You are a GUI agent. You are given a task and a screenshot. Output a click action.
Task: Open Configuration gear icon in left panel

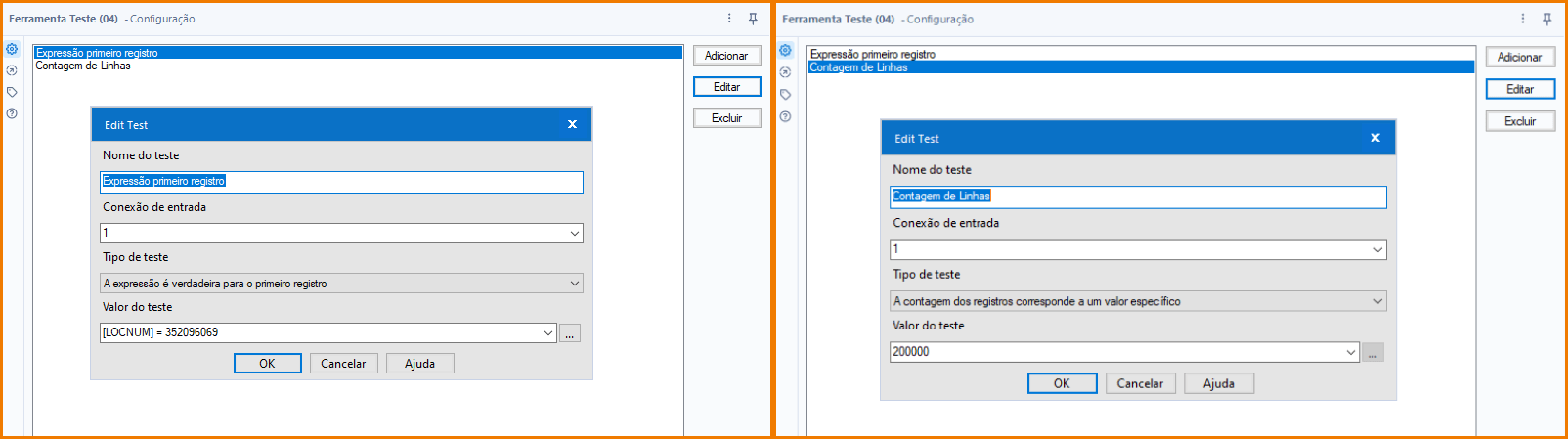(x=12, y=49)
